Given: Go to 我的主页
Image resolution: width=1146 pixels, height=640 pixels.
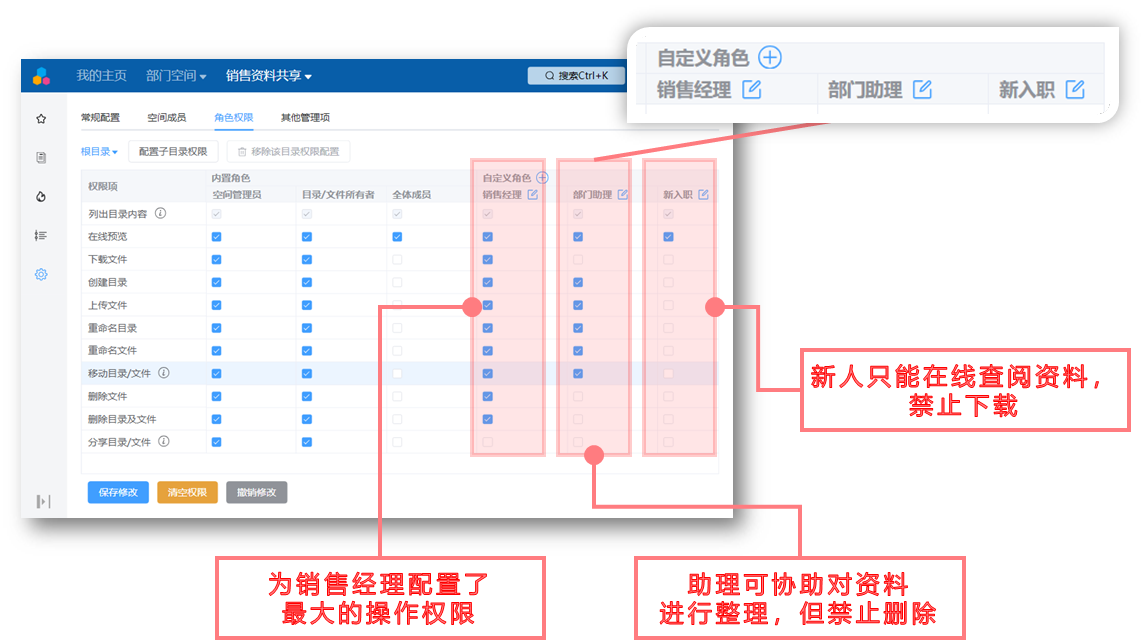Looking at the screenshot, I should [102, 75].
